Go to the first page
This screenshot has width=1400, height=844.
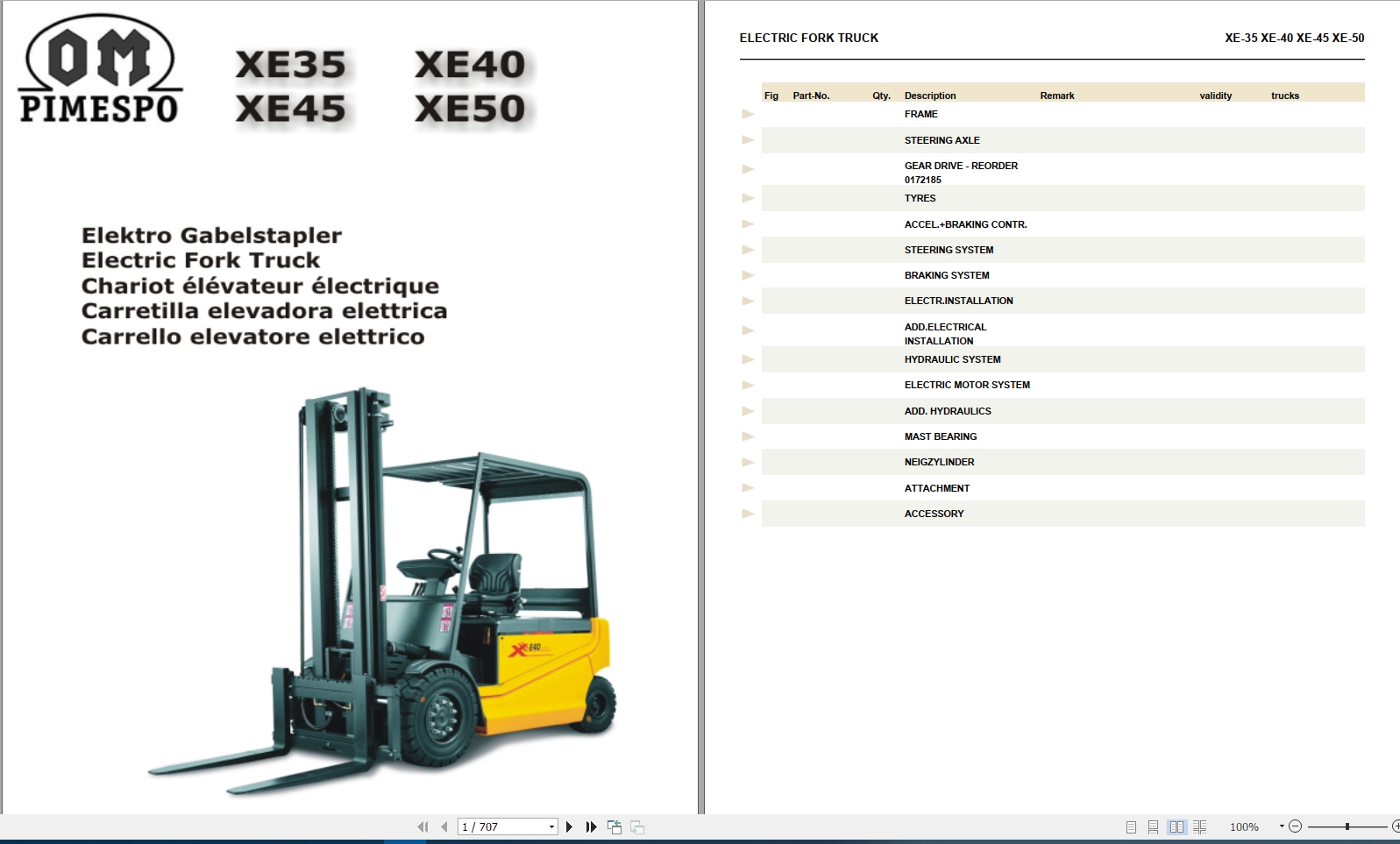pos(423,826)
